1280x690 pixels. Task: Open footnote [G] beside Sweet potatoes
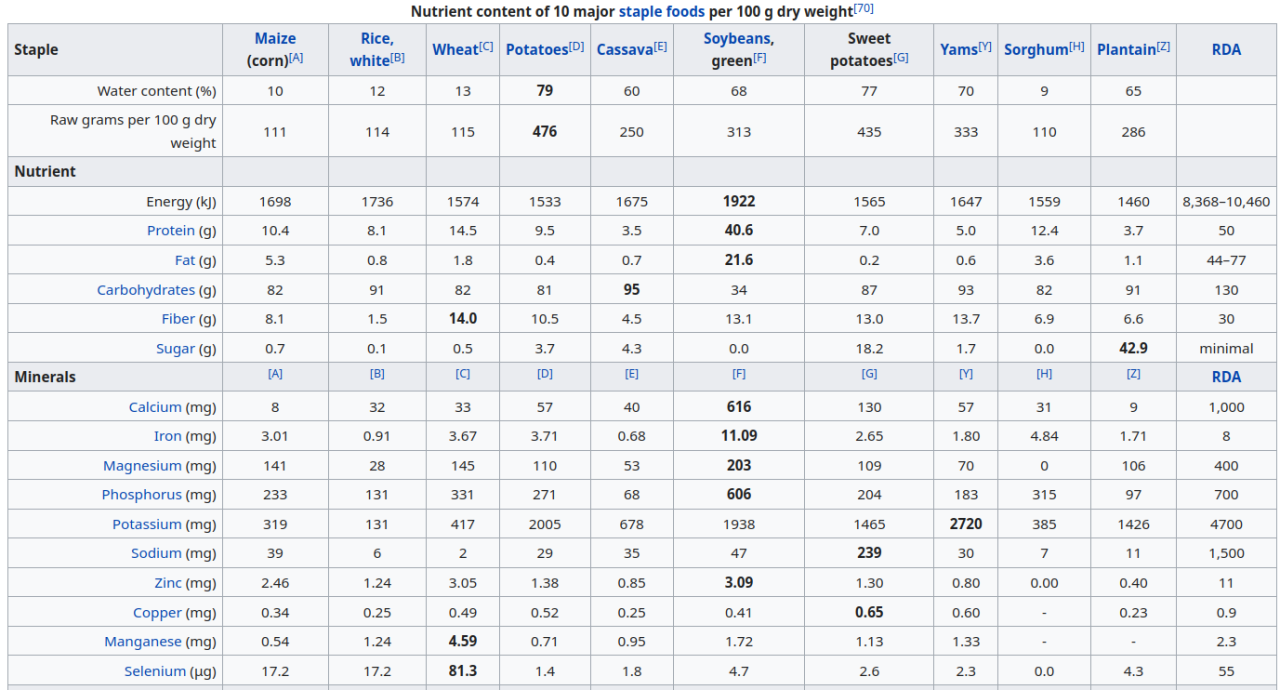(901, 57)
